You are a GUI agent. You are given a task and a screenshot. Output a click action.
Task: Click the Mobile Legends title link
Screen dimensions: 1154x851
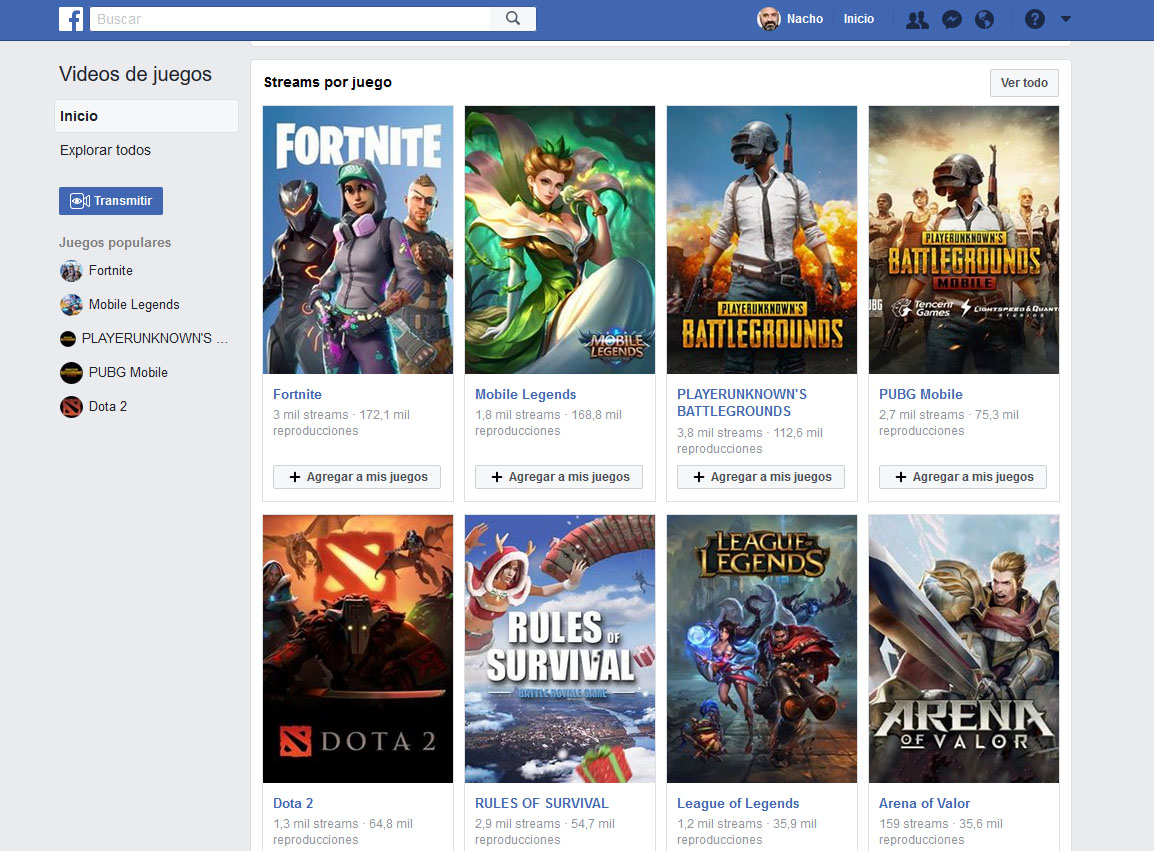point(525,395)
